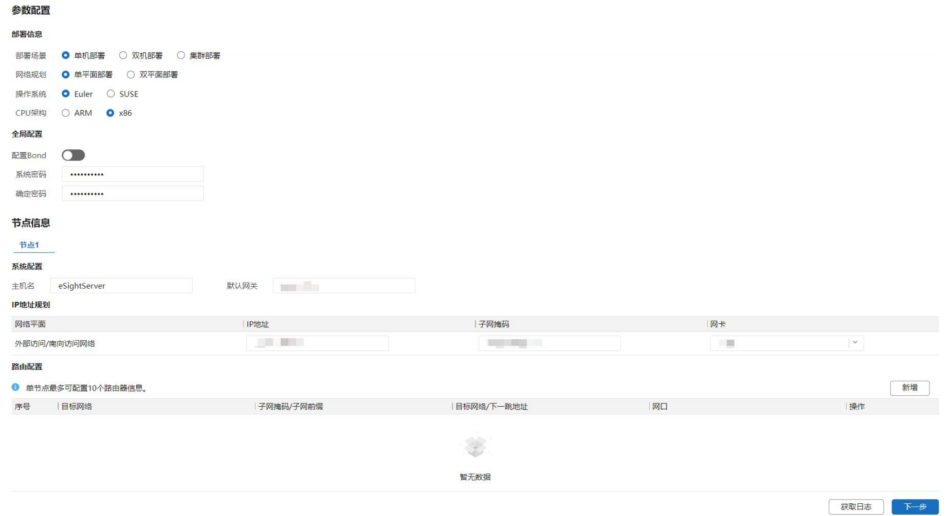Image resolution: width=949 pixels, height=516 pixels.
Task: Click the 网口 column header
Action: coord(660,407)
